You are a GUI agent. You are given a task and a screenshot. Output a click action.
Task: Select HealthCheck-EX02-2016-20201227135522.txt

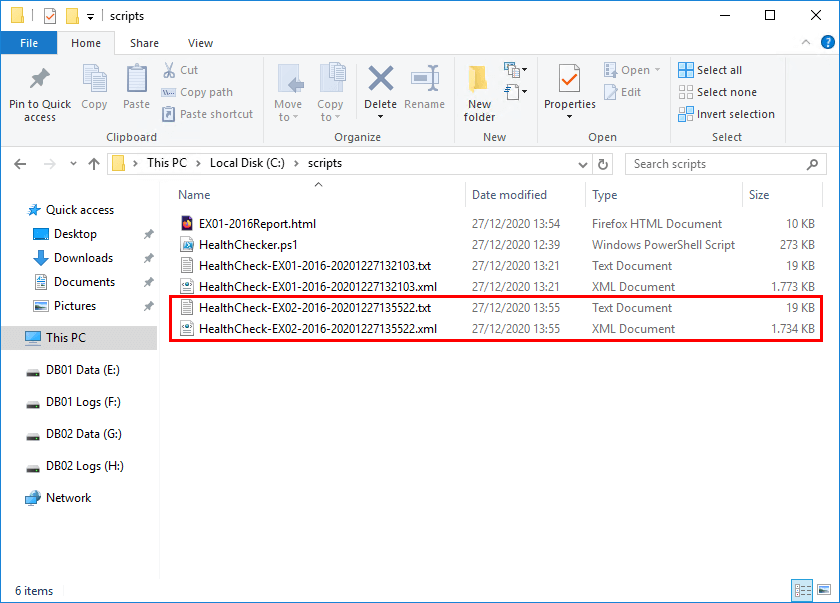[496, 307]
